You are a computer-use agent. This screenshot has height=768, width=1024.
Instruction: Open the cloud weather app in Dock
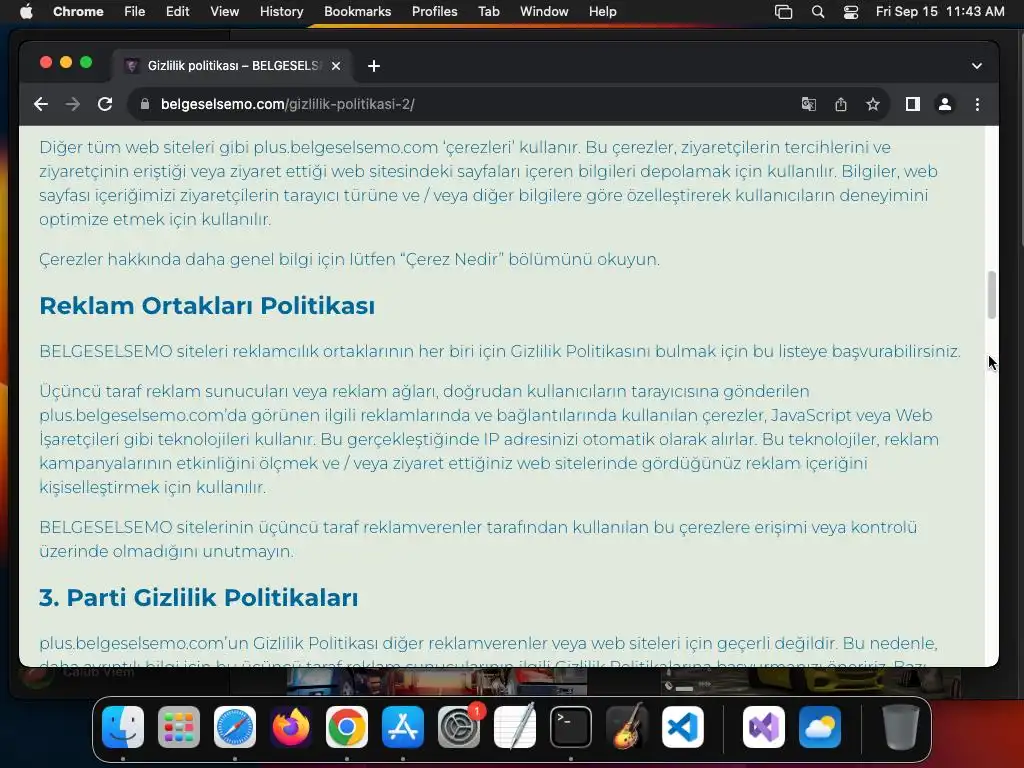pyautogui.click(x=820, y=727)
